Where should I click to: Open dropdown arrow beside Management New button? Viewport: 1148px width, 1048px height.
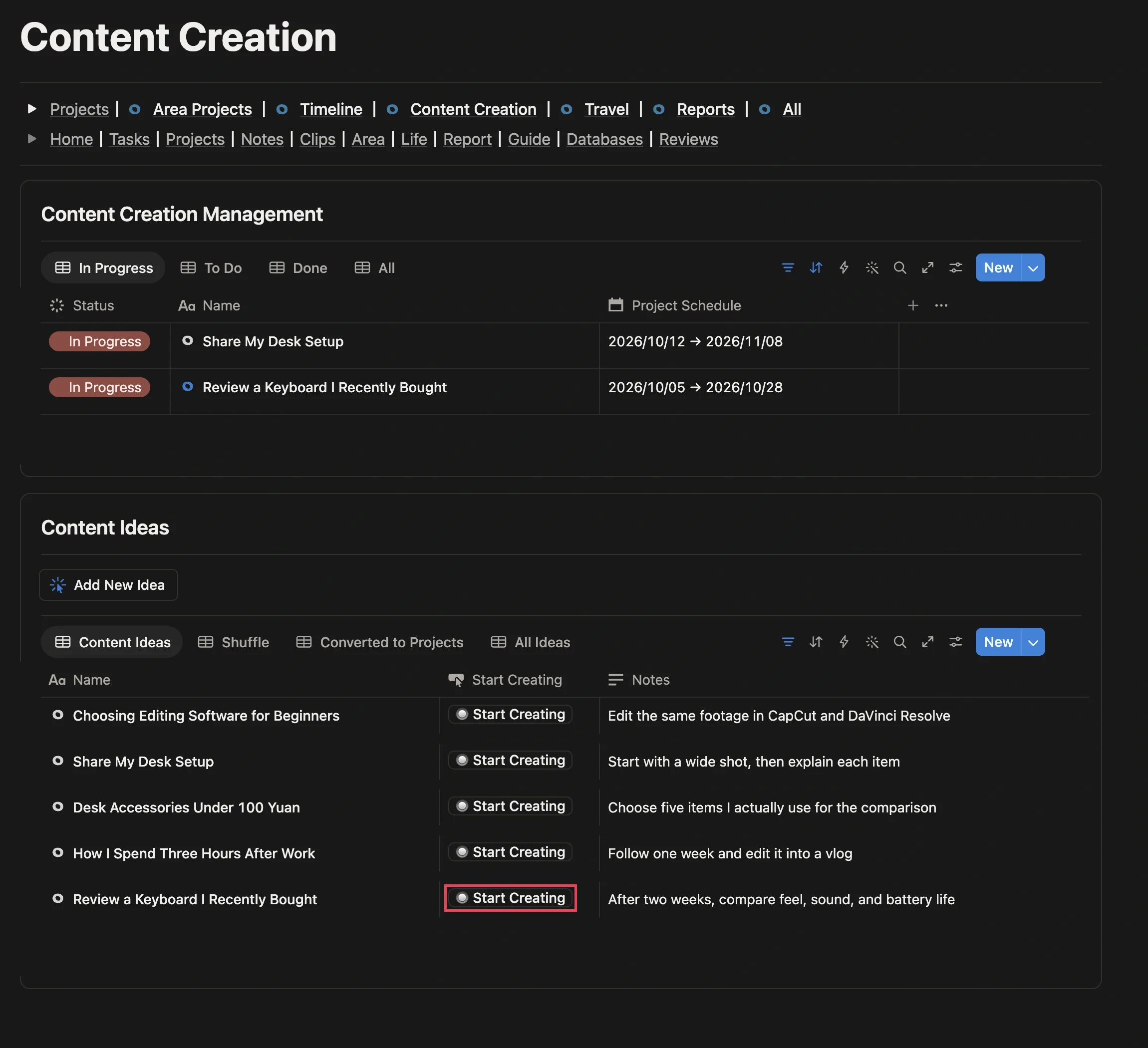1033,267
